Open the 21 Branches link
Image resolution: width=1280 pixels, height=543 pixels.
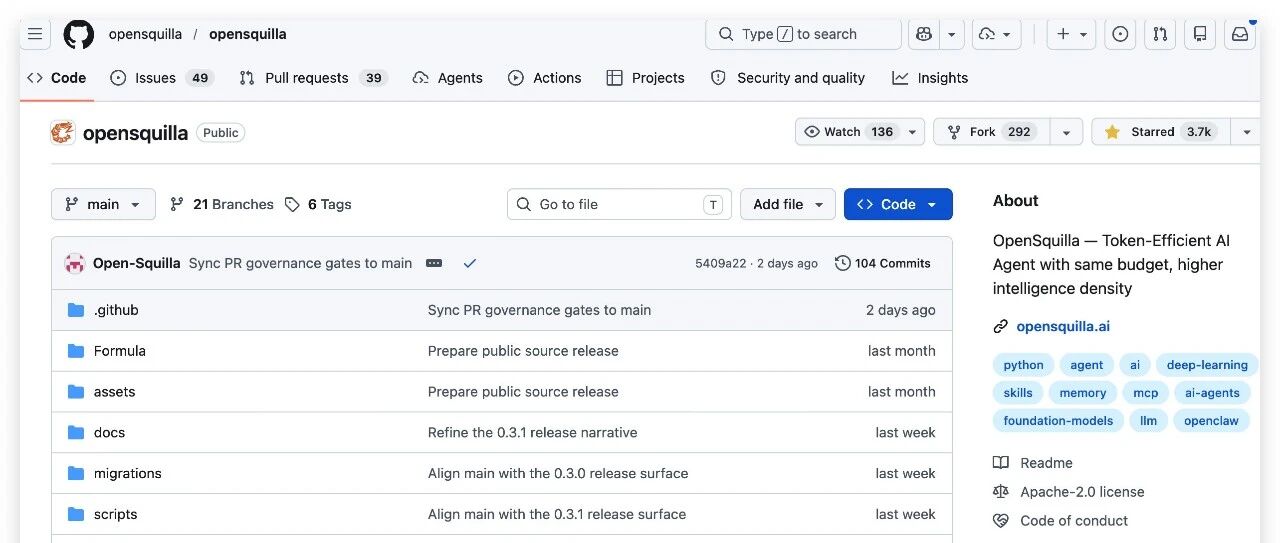click(x=221, y=204)
